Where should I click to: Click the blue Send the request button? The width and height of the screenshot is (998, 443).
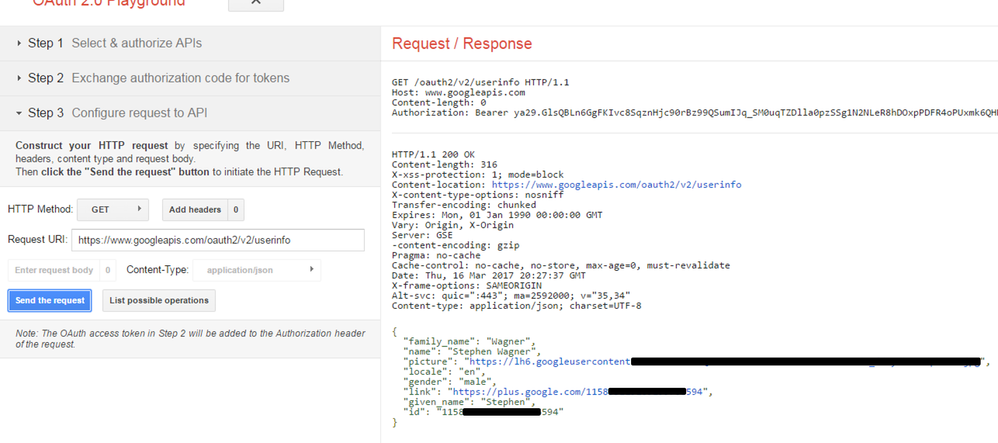(50, 300)
